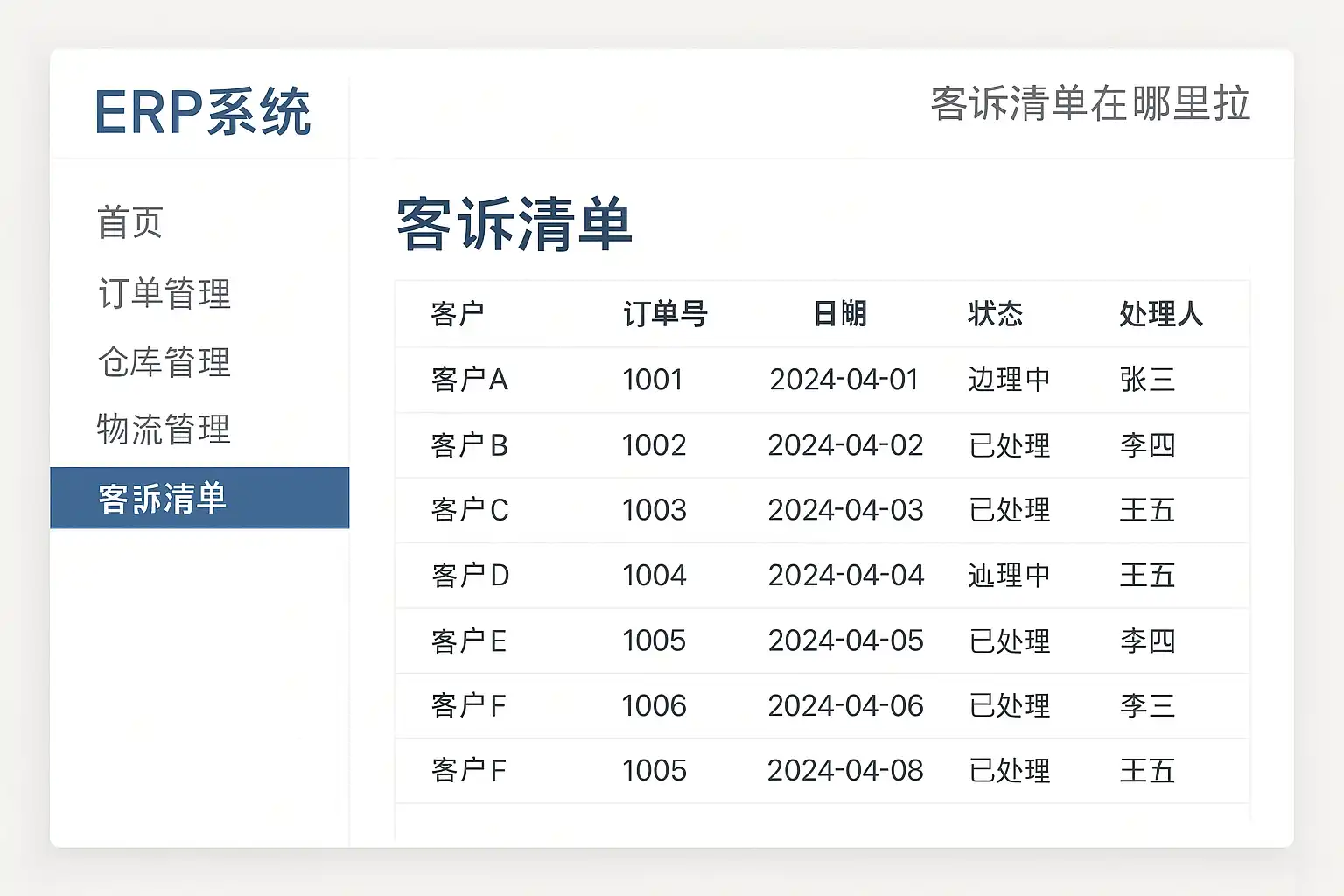
Task: Select the date column header
Action: tap(840, 313)
